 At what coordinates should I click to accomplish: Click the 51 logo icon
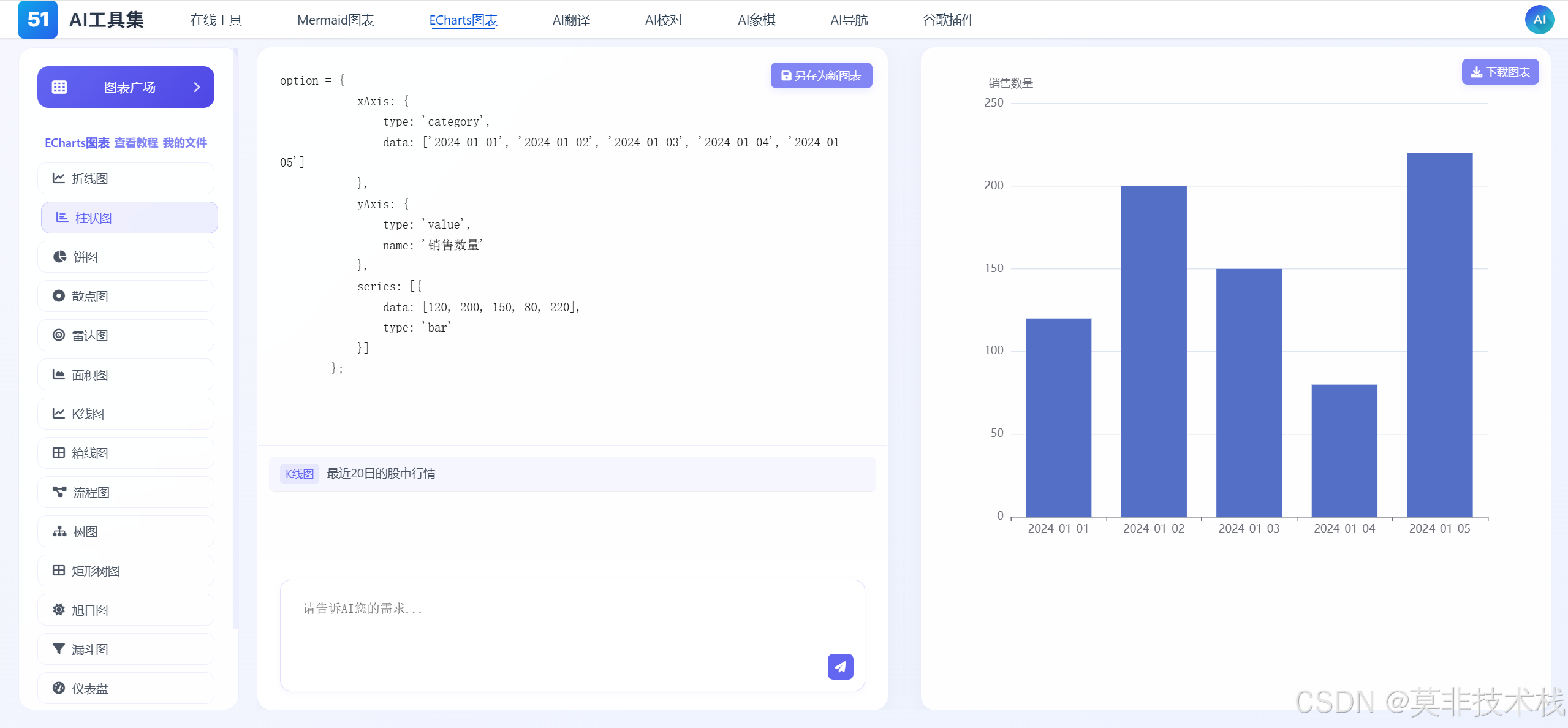pyautogui.click(x=38, y=20)
